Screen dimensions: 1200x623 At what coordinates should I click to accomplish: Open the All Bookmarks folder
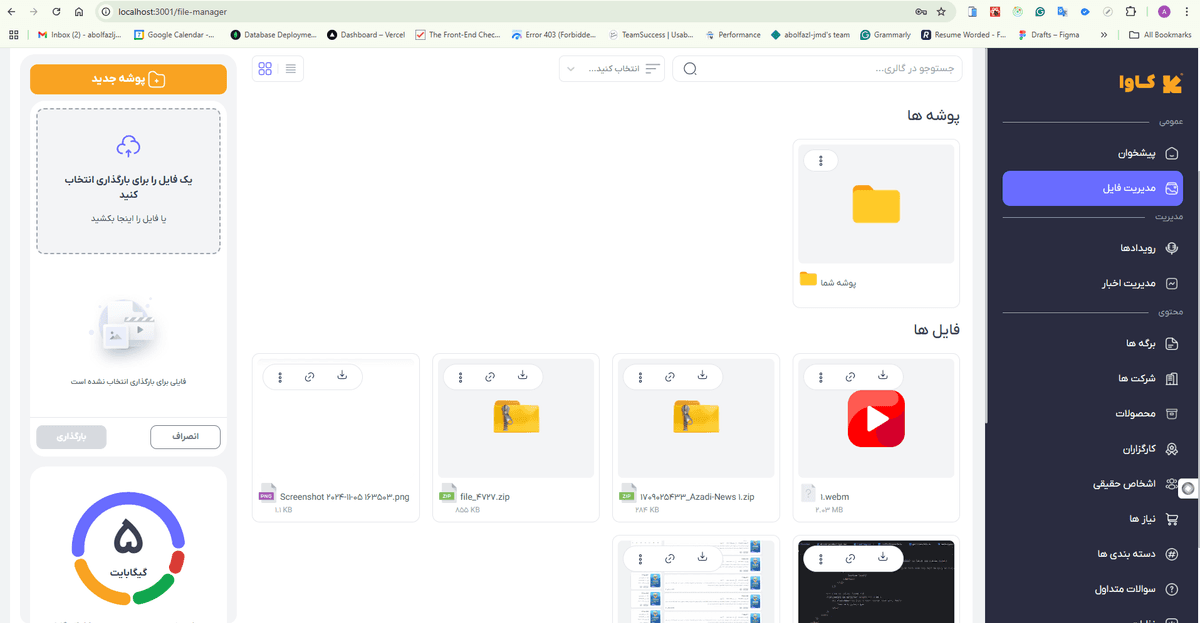click(x=1161, y=34)
